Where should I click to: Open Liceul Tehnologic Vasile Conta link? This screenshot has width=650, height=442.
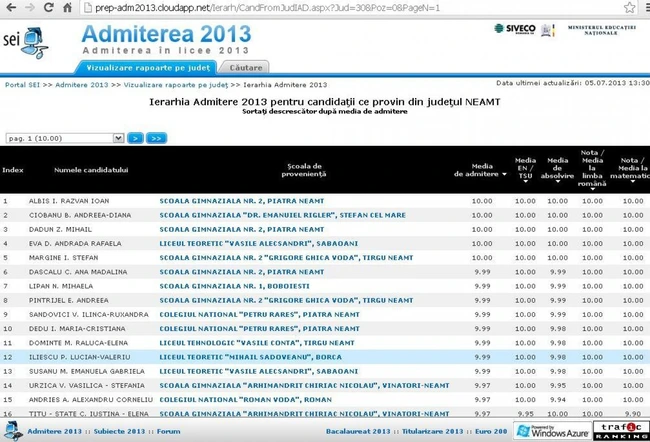(257, 343)
